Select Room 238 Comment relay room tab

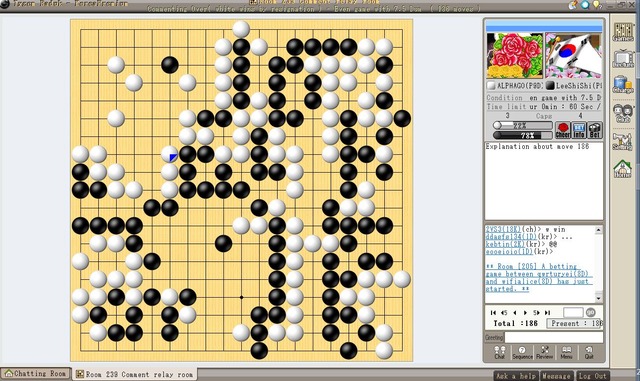tap(135, 374)
